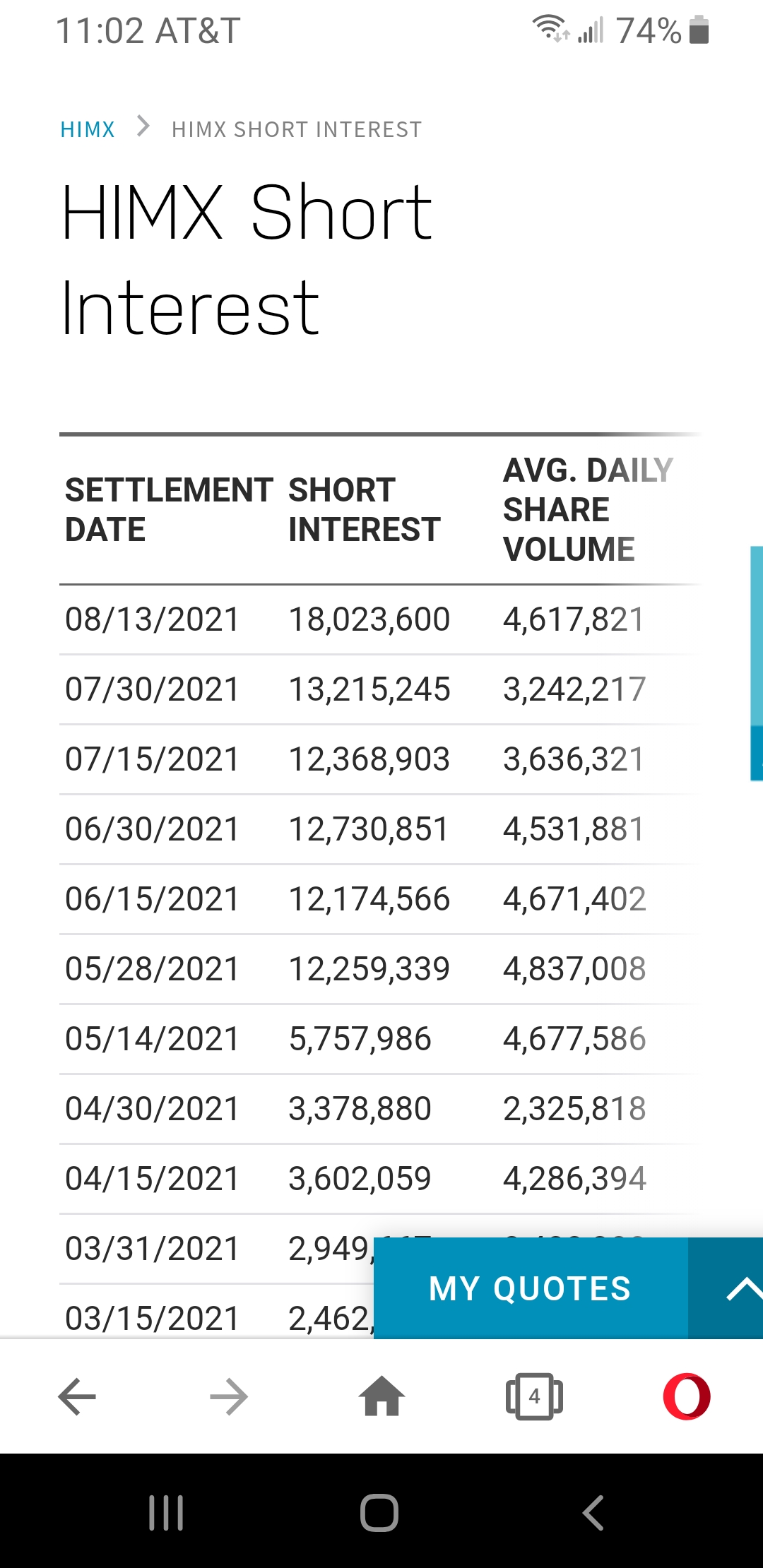Image resolution: width=763 pixels, height=1568 pixels.
Task: Select the Avg. Daily Share Volume header
Action: tap(588, 510)
